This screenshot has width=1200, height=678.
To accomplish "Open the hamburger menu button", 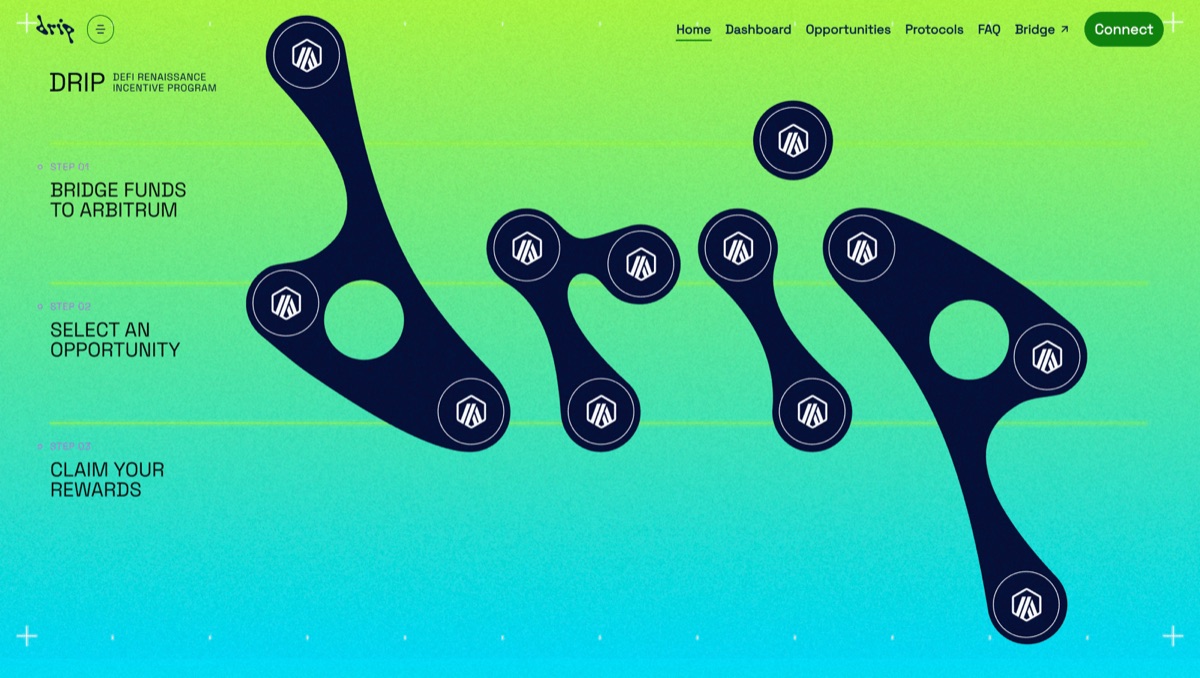I will coord(100,29).
